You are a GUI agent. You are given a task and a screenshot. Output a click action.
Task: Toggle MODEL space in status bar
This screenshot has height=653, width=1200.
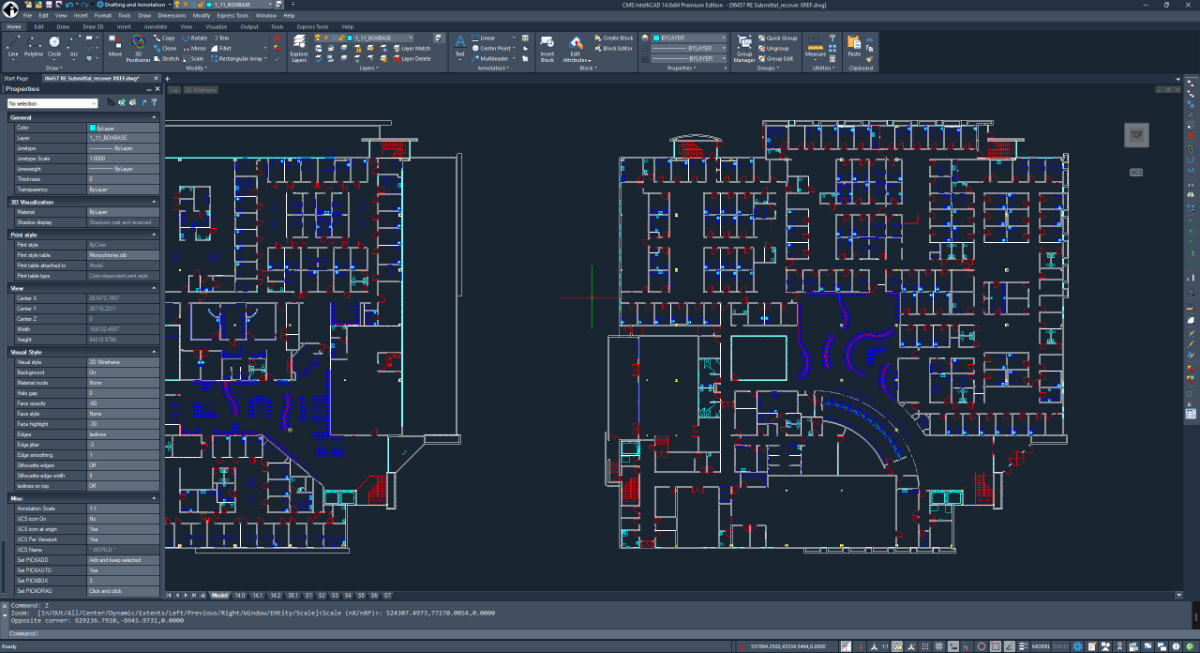coord(1040,646)
